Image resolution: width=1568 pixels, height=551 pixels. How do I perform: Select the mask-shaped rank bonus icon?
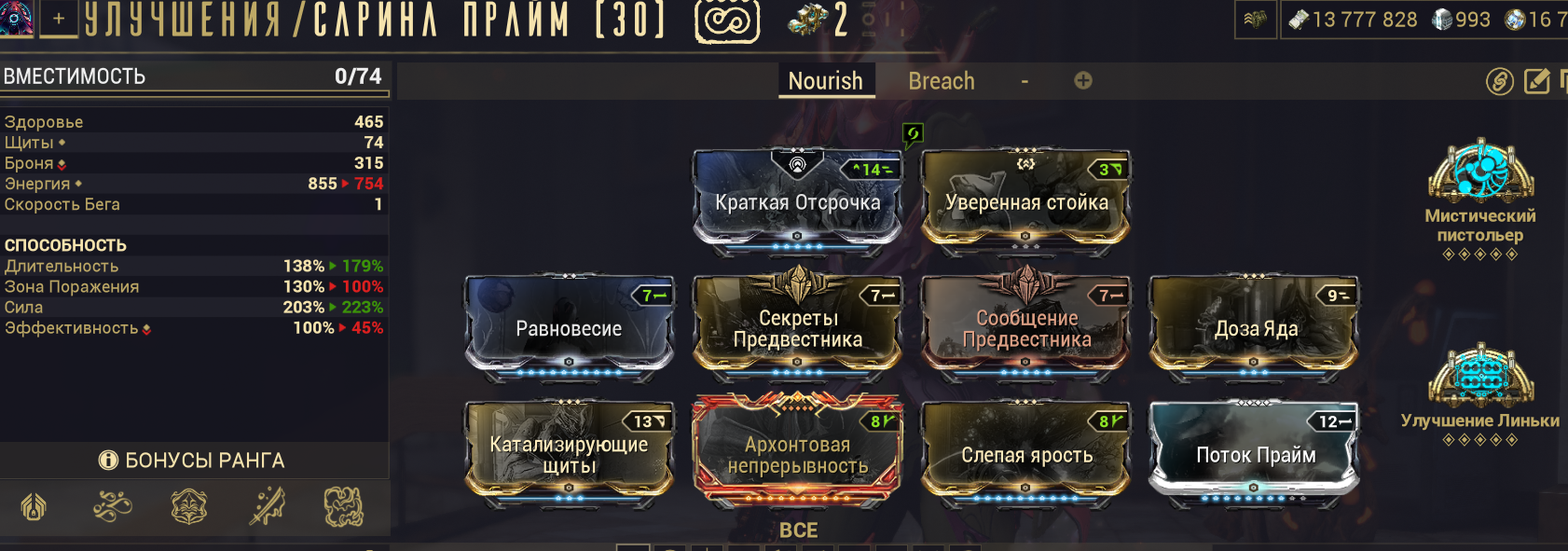point(189,506)
